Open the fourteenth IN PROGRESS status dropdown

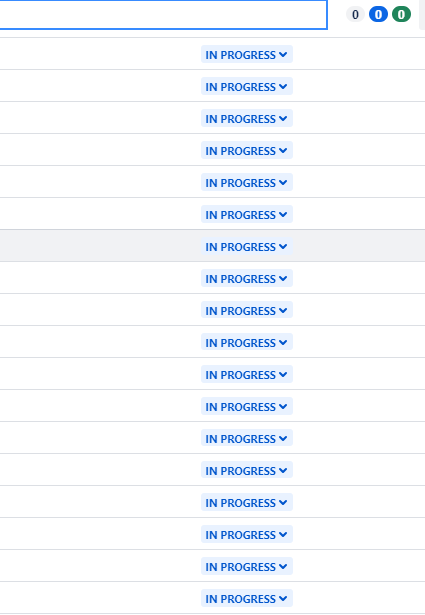tap(247, 471)
